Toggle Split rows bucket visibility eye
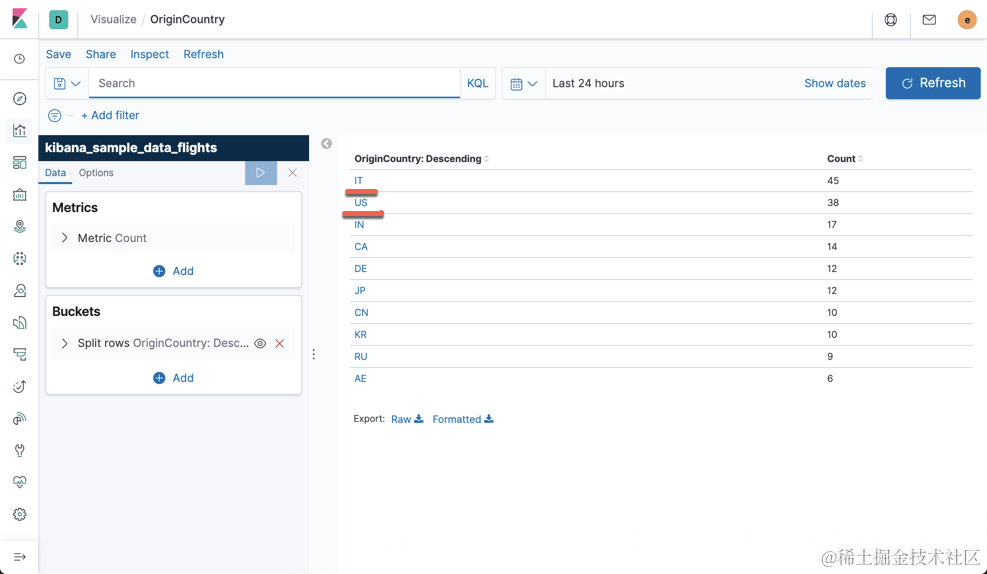 pos(260,343)
